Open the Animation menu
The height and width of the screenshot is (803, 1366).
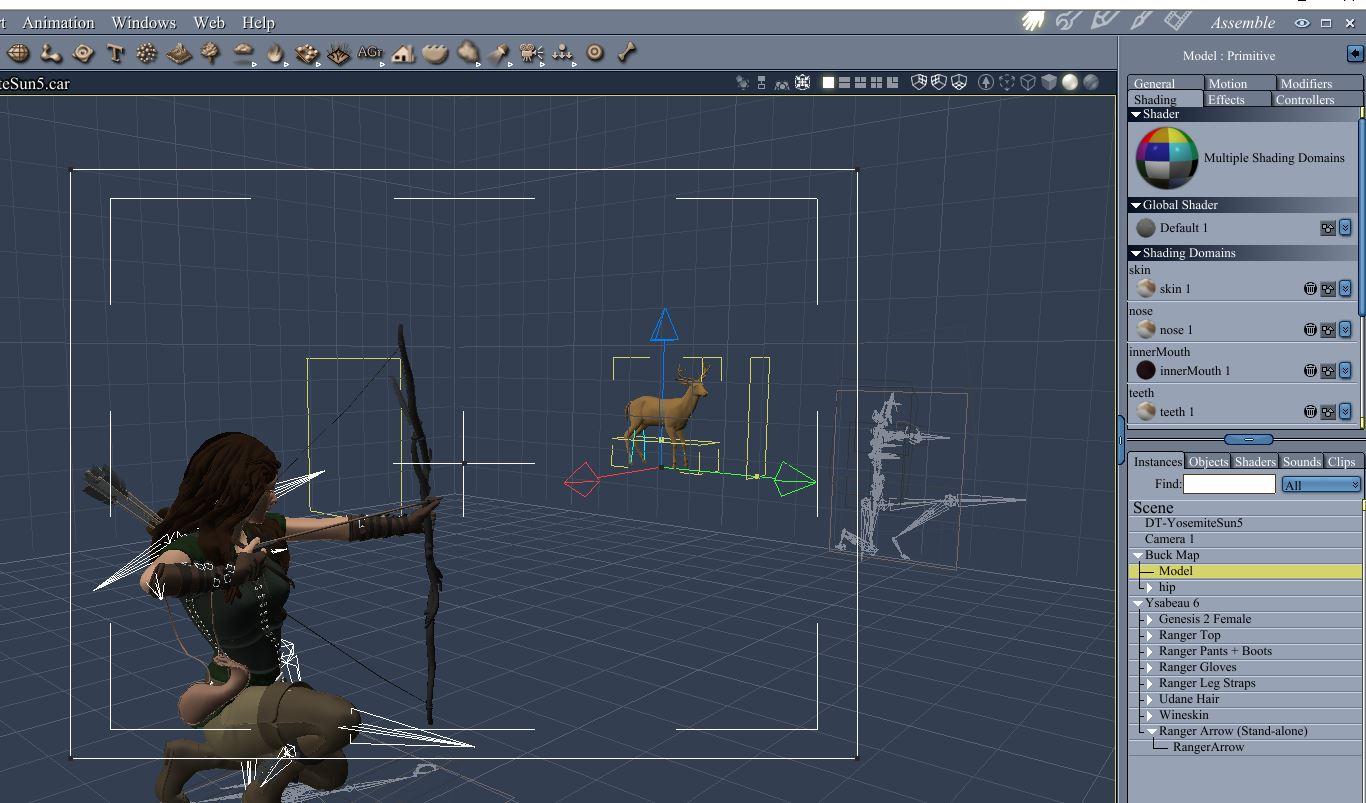click(x=58, y=22)
